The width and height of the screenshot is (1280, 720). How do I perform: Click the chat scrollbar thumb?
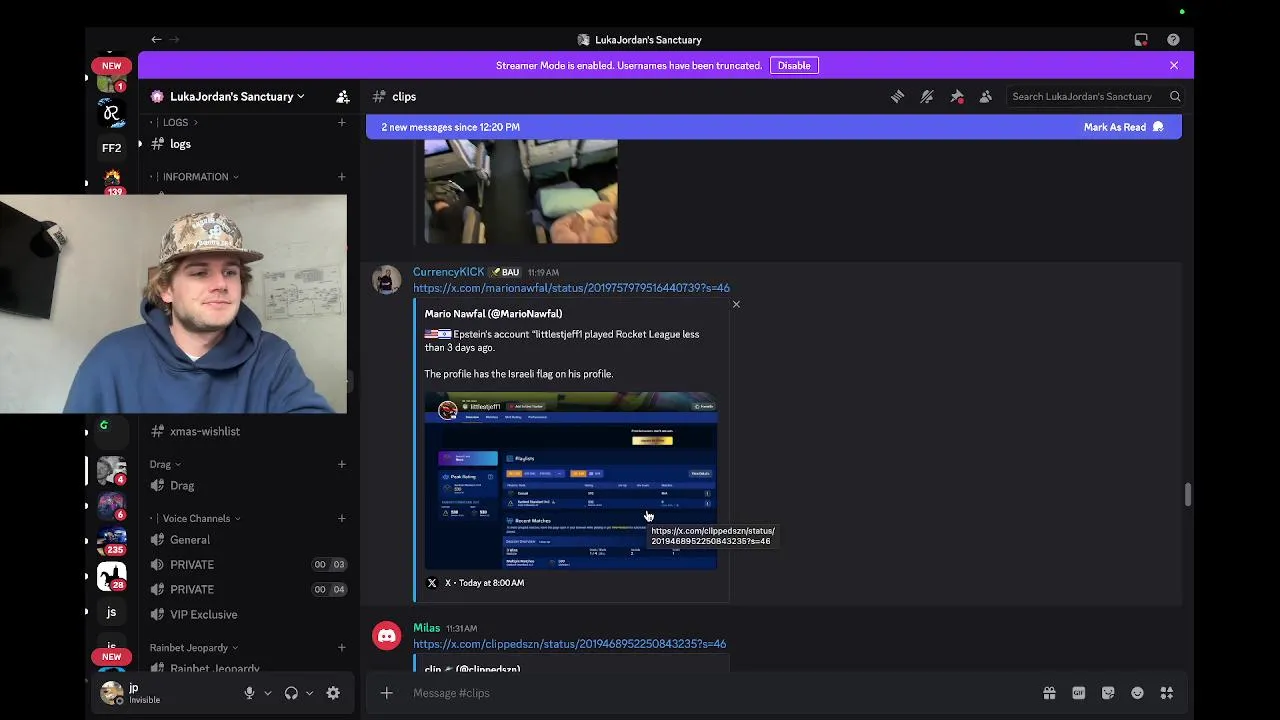[1187, 495]
